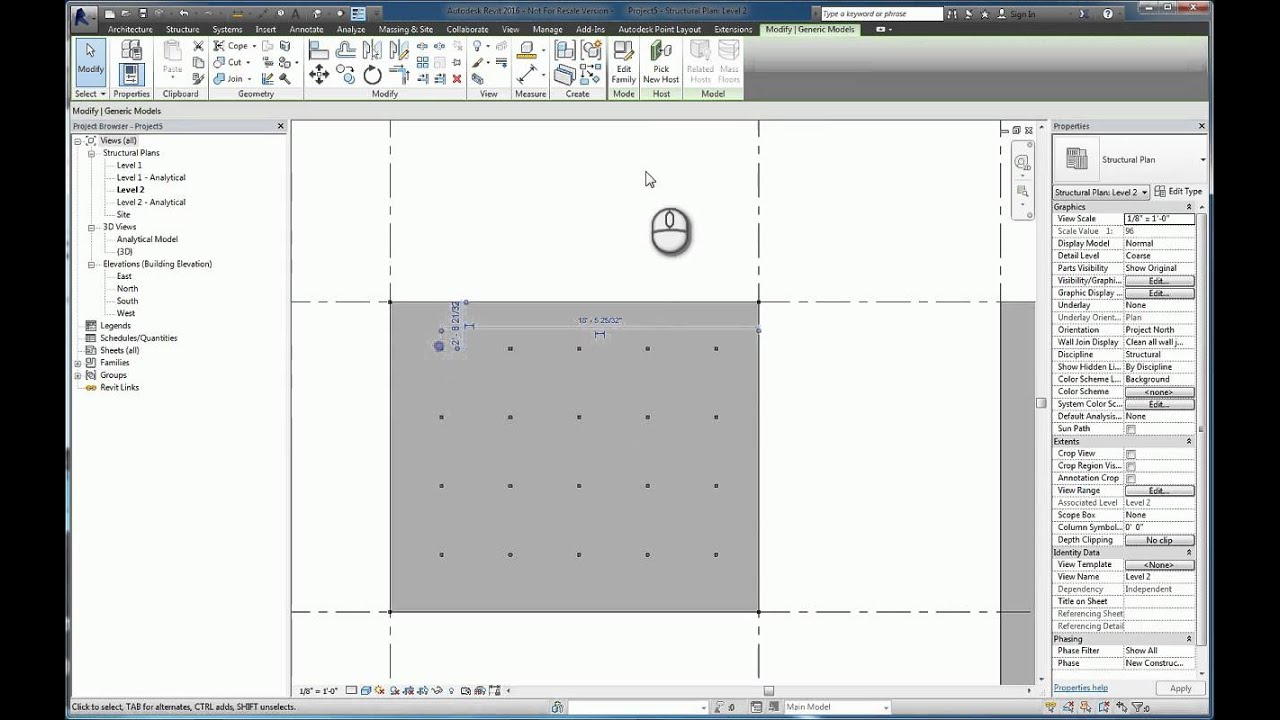This screenshot has height=720, width=1280.
Task: Click the Aligned Dimension measure icon
Action: [x=526, y=74]
